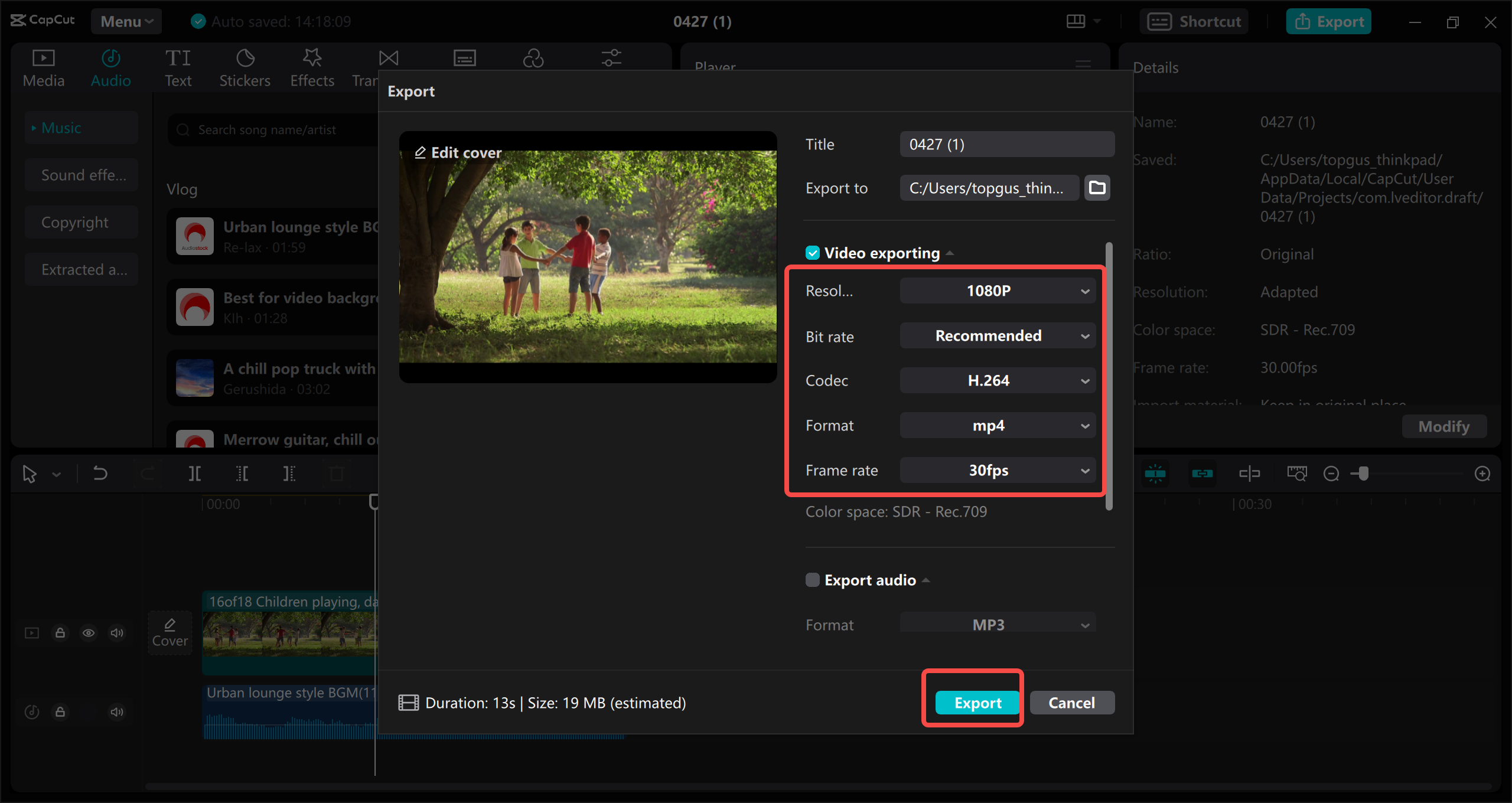
Task: Open the Menu dropdown
Action: (x=126, y=21)
